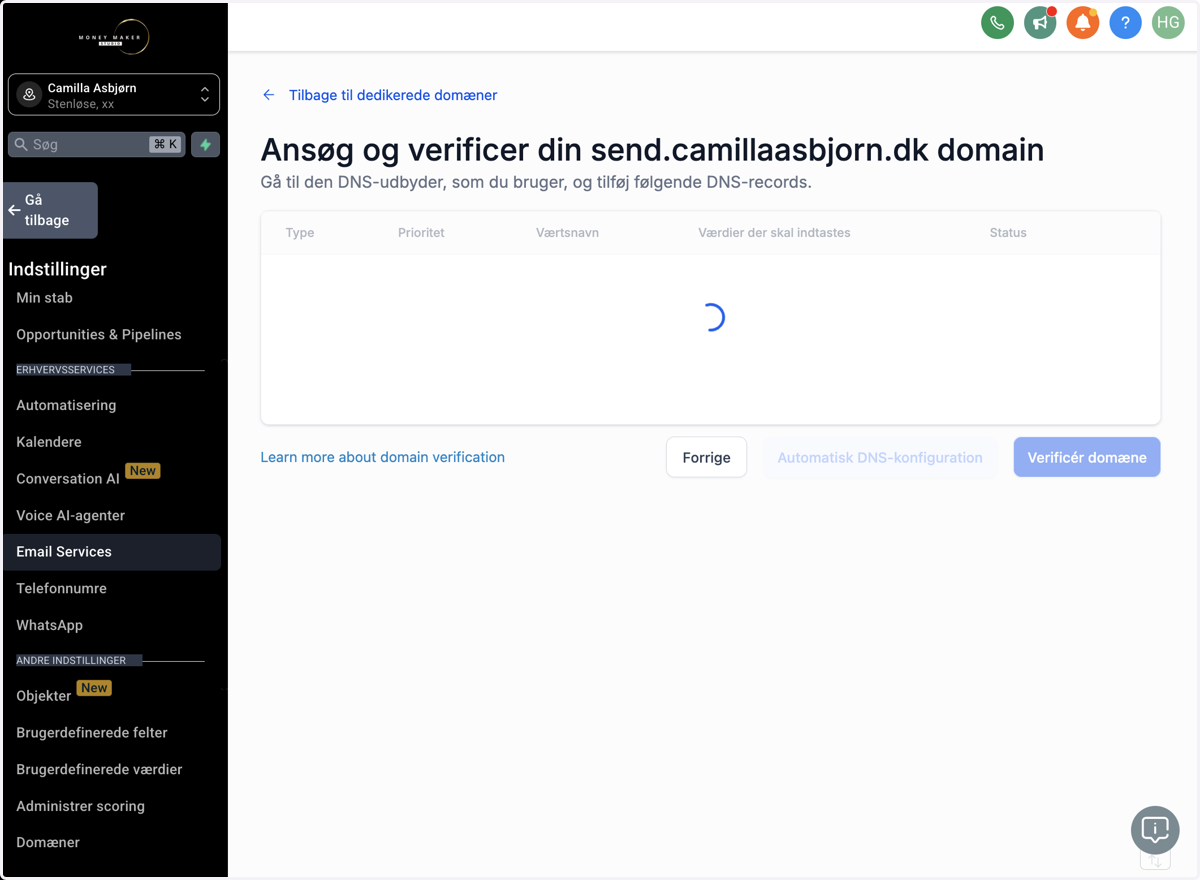Open Opportunities & Pipelines settings
1200x880 pixels.
click(99, 334)
